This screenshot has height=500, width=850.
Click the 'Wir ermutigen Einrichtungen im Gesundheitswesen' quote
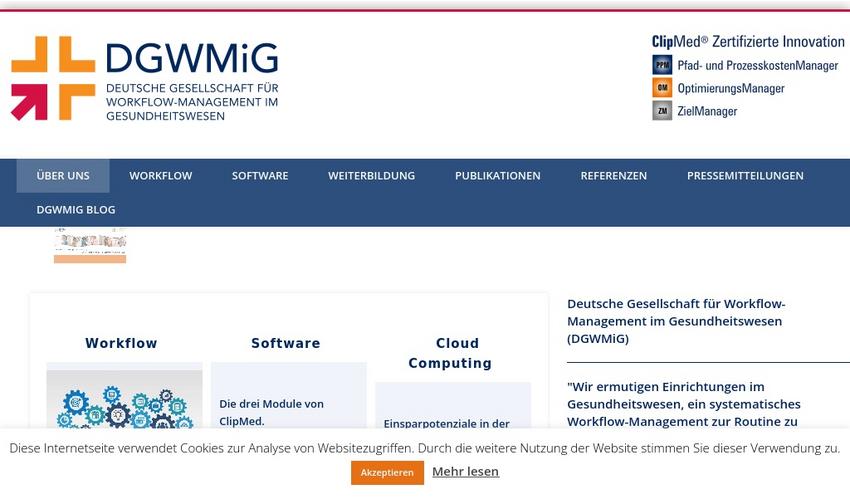[x=684, y=404]
